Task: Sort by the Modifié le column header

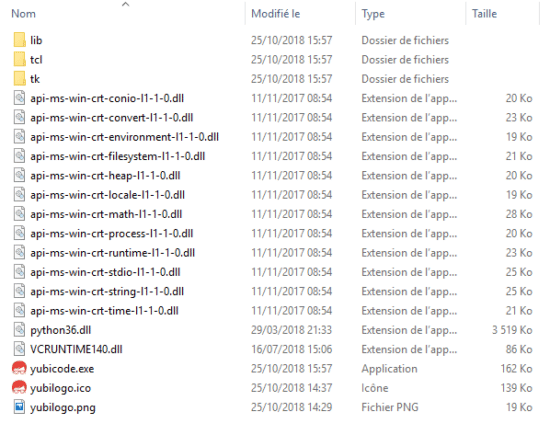Action: tap(276, 14)
